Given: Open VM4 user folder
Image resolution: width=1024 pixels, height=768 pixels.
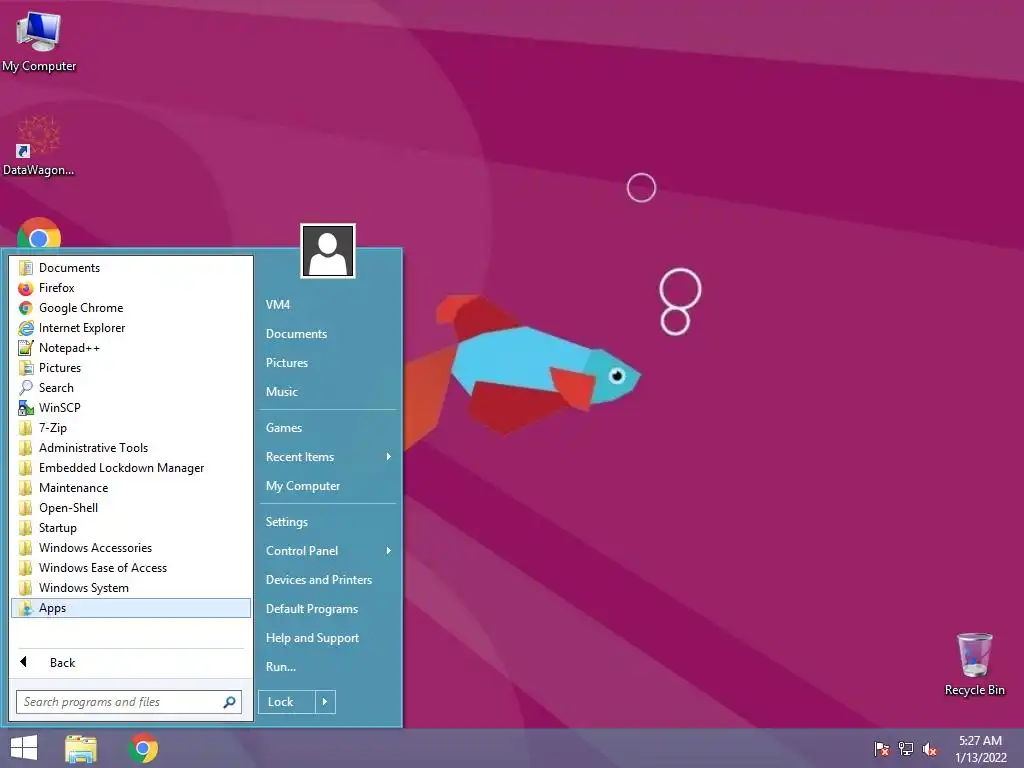Looking at the screenshot, I should click(328, 304).
